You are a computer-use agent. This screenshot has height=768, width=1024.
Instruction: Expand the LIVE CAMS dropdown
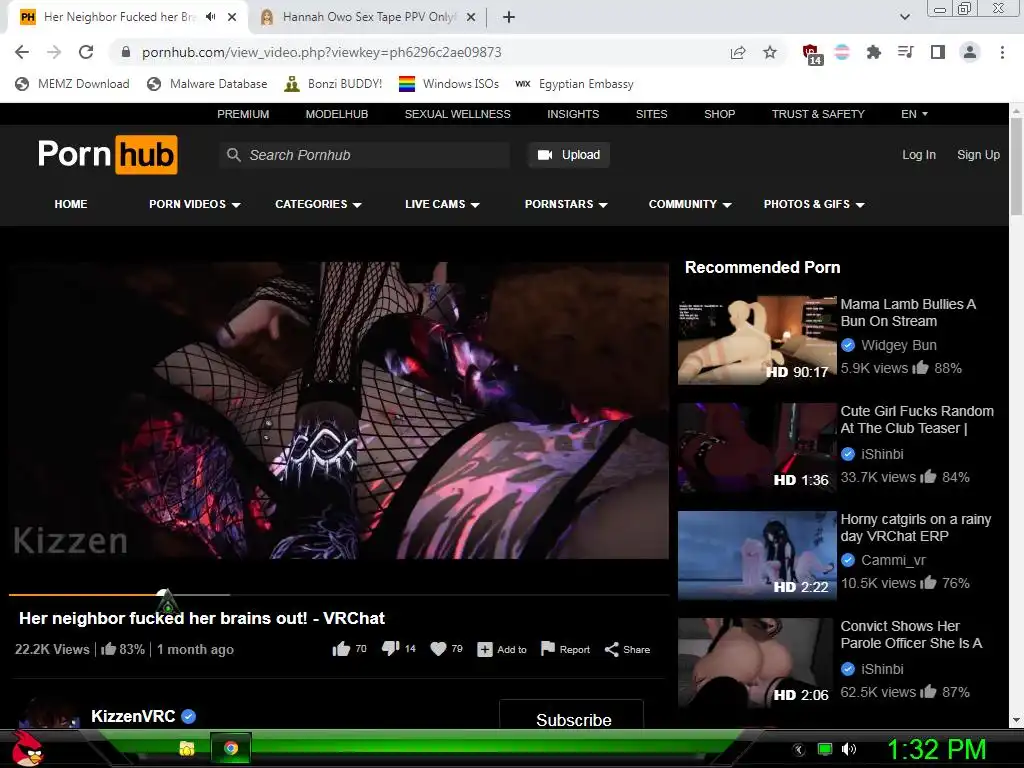pyautogui.click(x=442, y=204)
